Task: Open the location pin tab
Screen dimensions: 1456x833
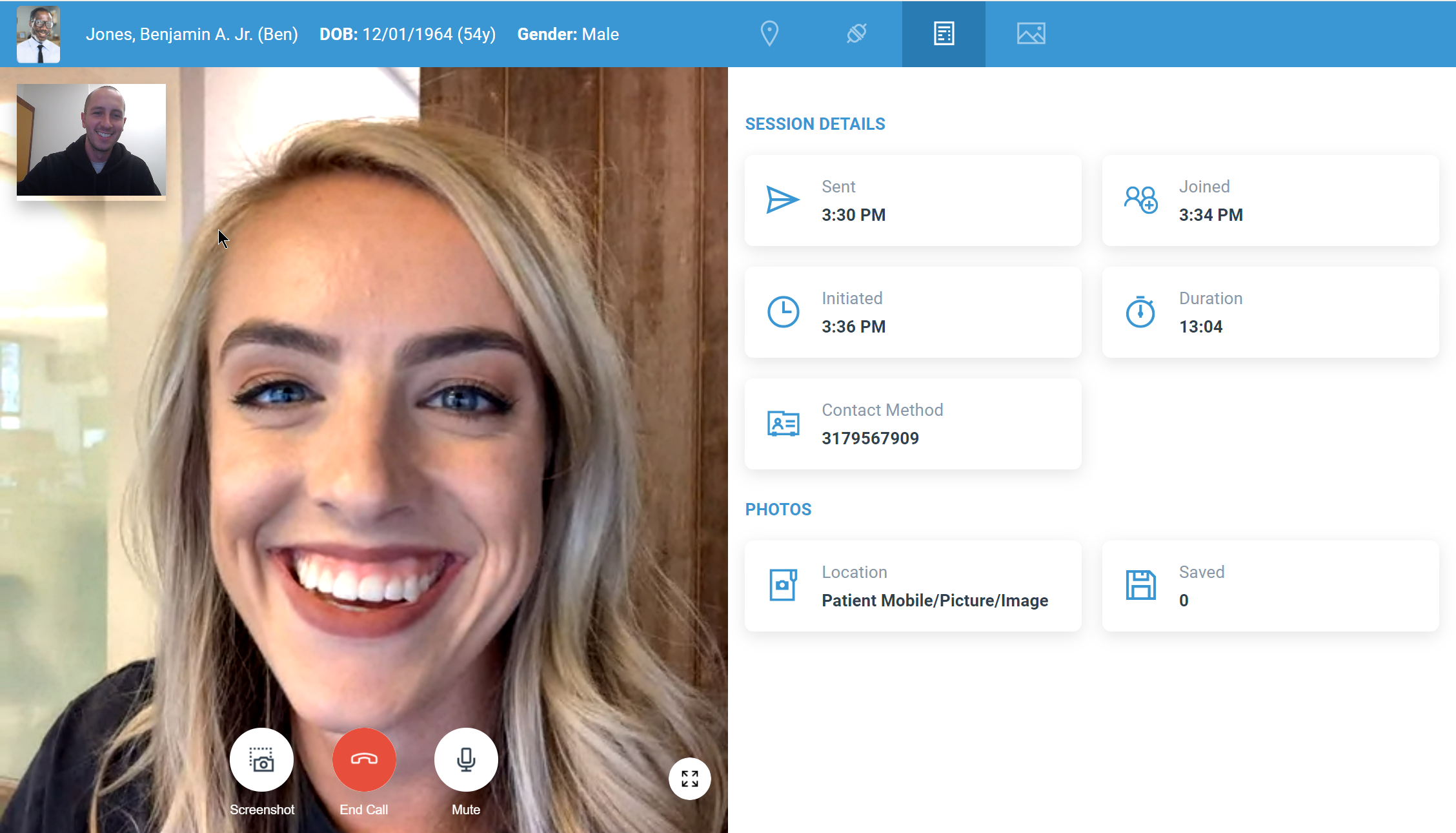Action: click(x=769, y=34)
